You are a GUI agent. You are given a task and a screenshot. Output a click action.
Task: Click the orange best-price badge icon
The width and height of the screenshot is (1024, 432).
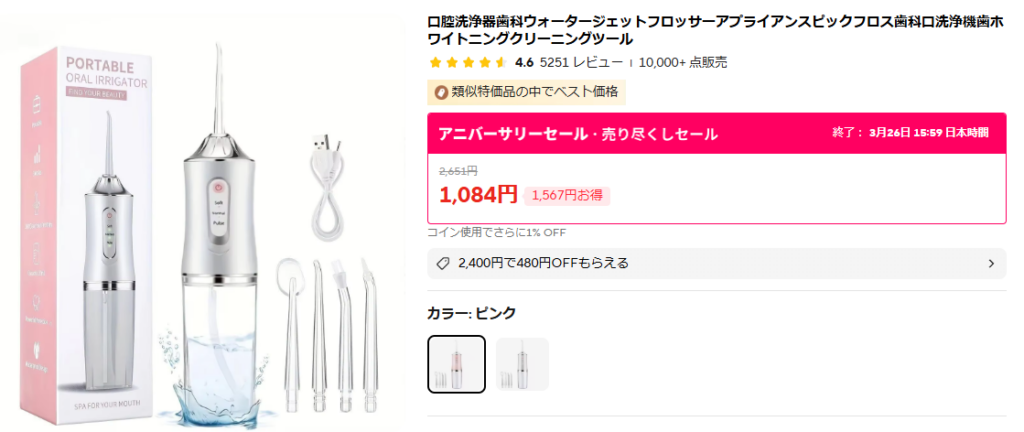click(440, 93)
